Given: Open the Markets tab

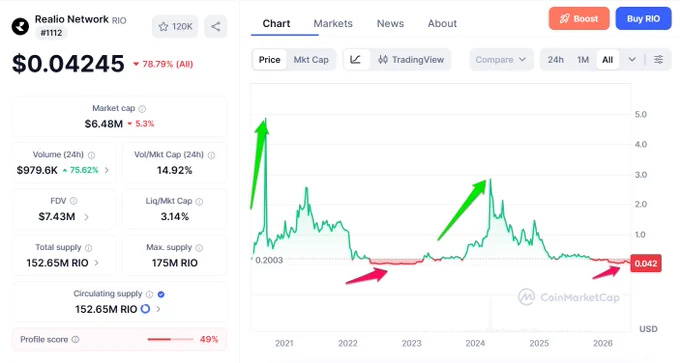Looking at the screenshot, I should [x=333, y=23].
